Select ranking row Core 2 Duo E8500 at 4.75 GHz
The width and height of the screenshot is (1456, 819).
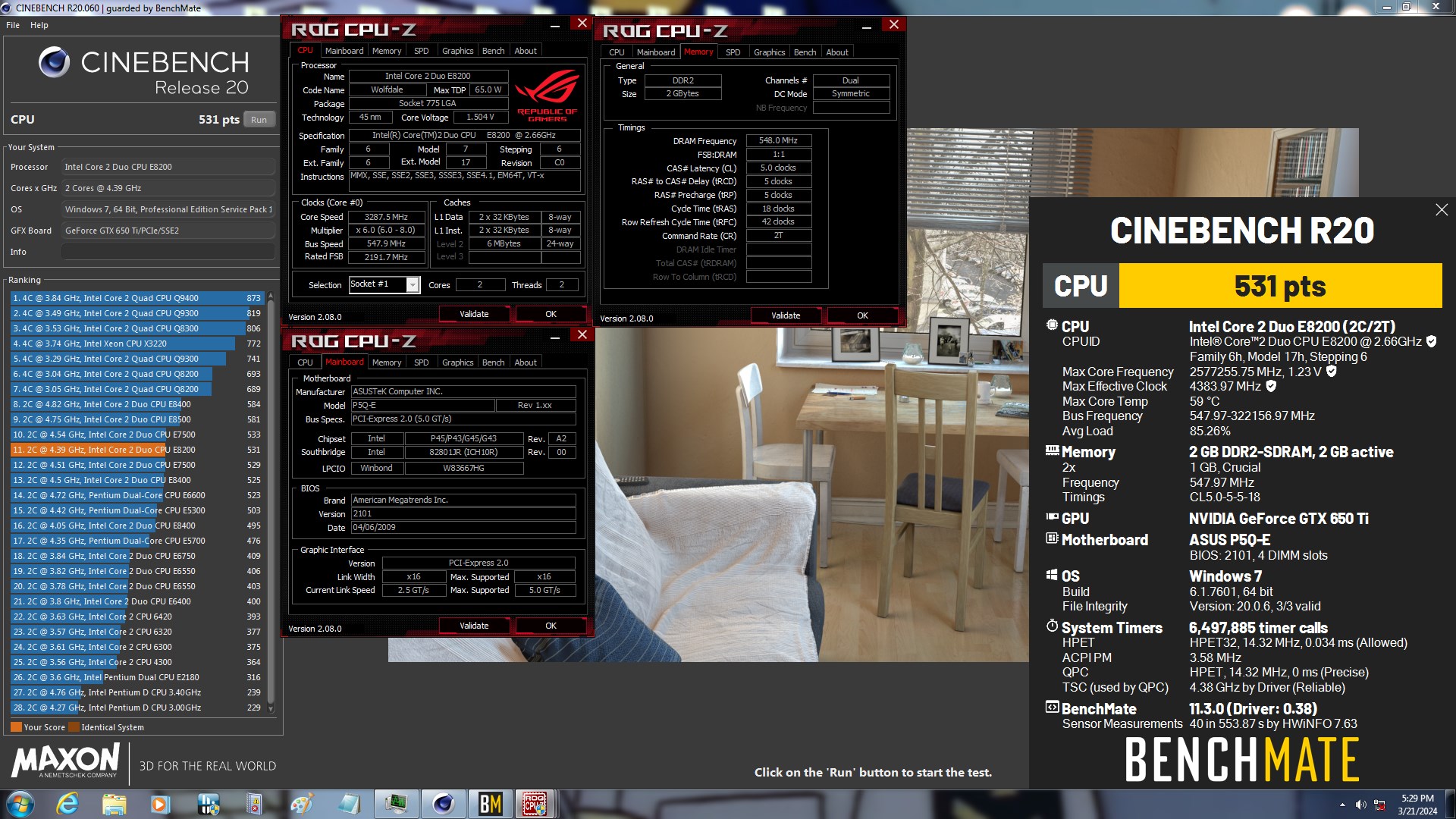pos(136,419)
